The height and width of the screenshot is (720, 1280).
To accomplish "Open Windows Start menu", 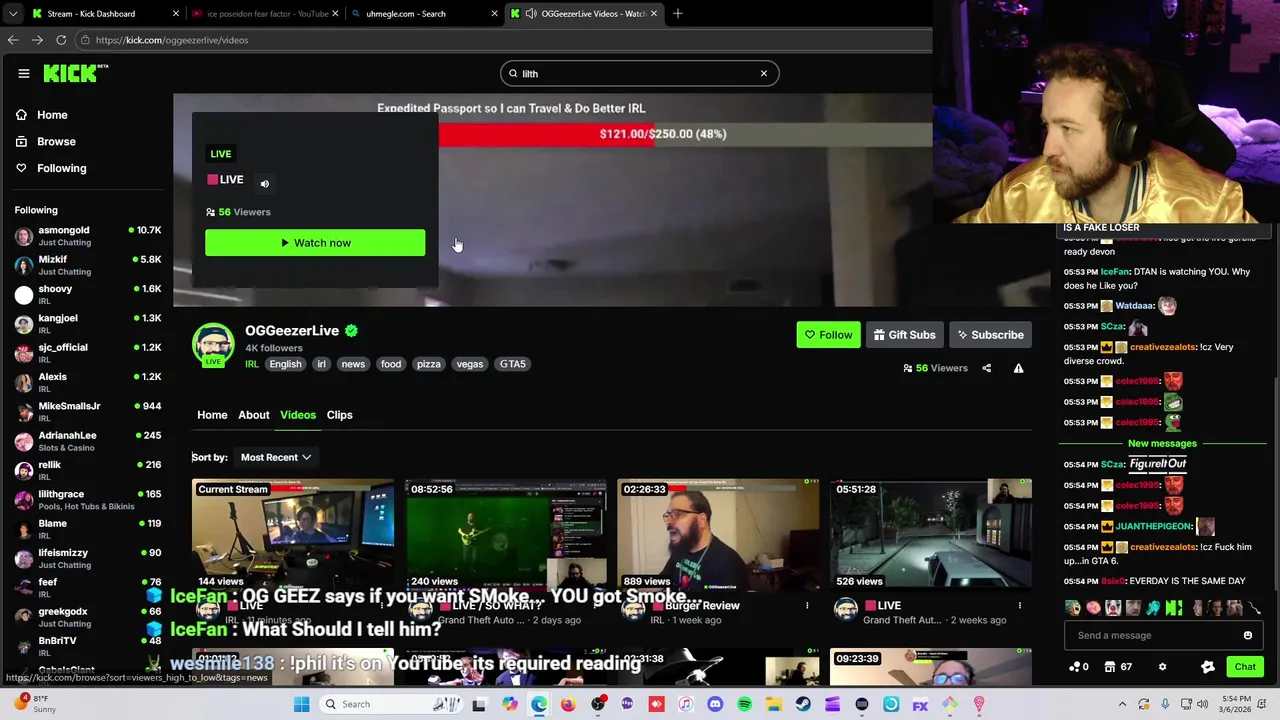I will pos(302,704).
